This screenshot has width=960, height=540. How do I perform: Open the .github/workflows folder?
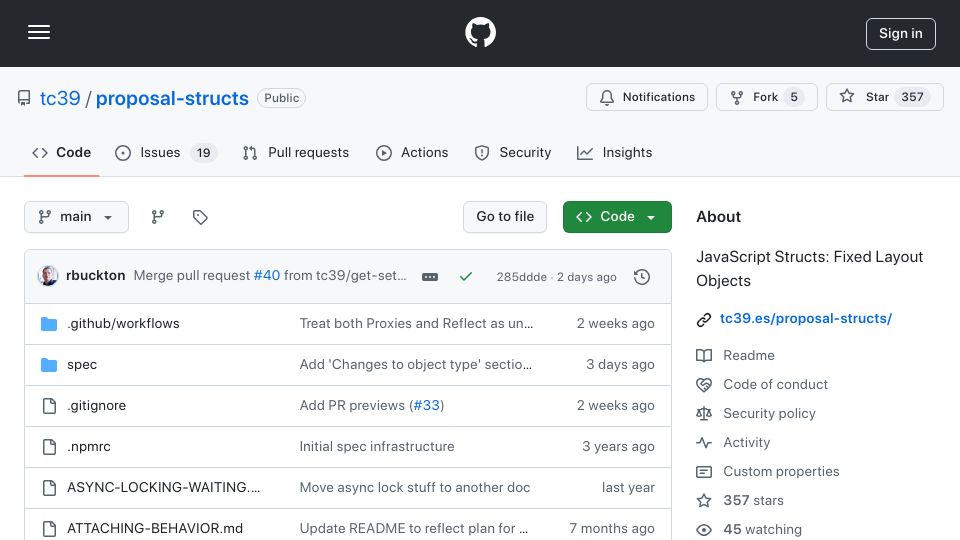tap(123, 323)
